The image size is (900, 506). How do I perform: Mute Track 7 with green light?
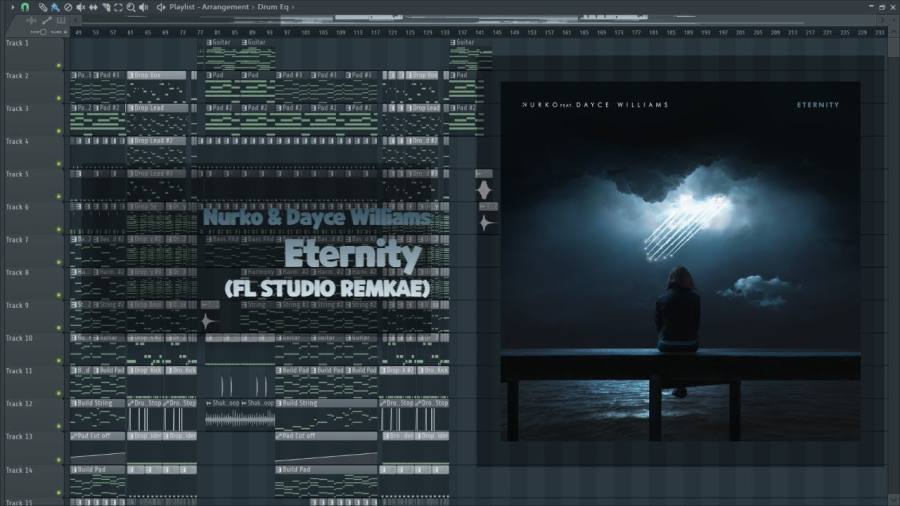coord(59,262)
